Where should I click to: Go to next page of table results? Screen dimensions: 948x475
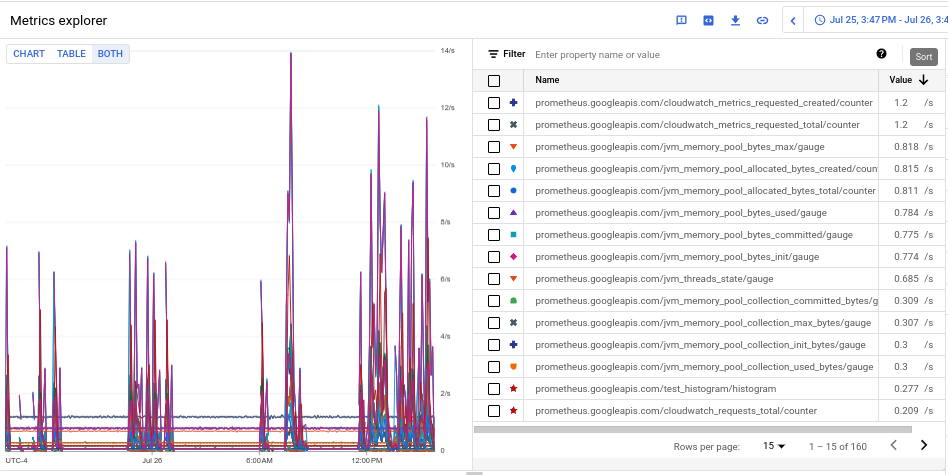(x=923, y=445)
